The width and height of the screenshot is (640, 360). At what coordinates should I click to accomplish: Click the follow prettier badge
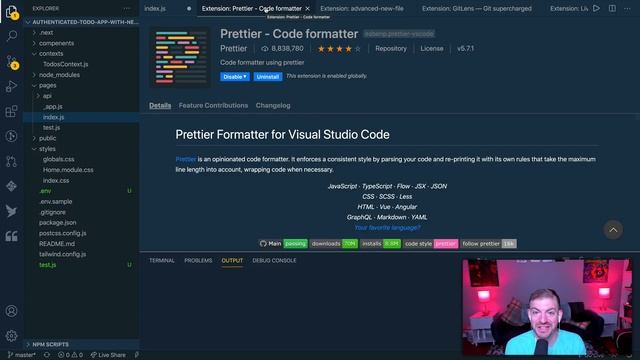(x=488, y=244)
